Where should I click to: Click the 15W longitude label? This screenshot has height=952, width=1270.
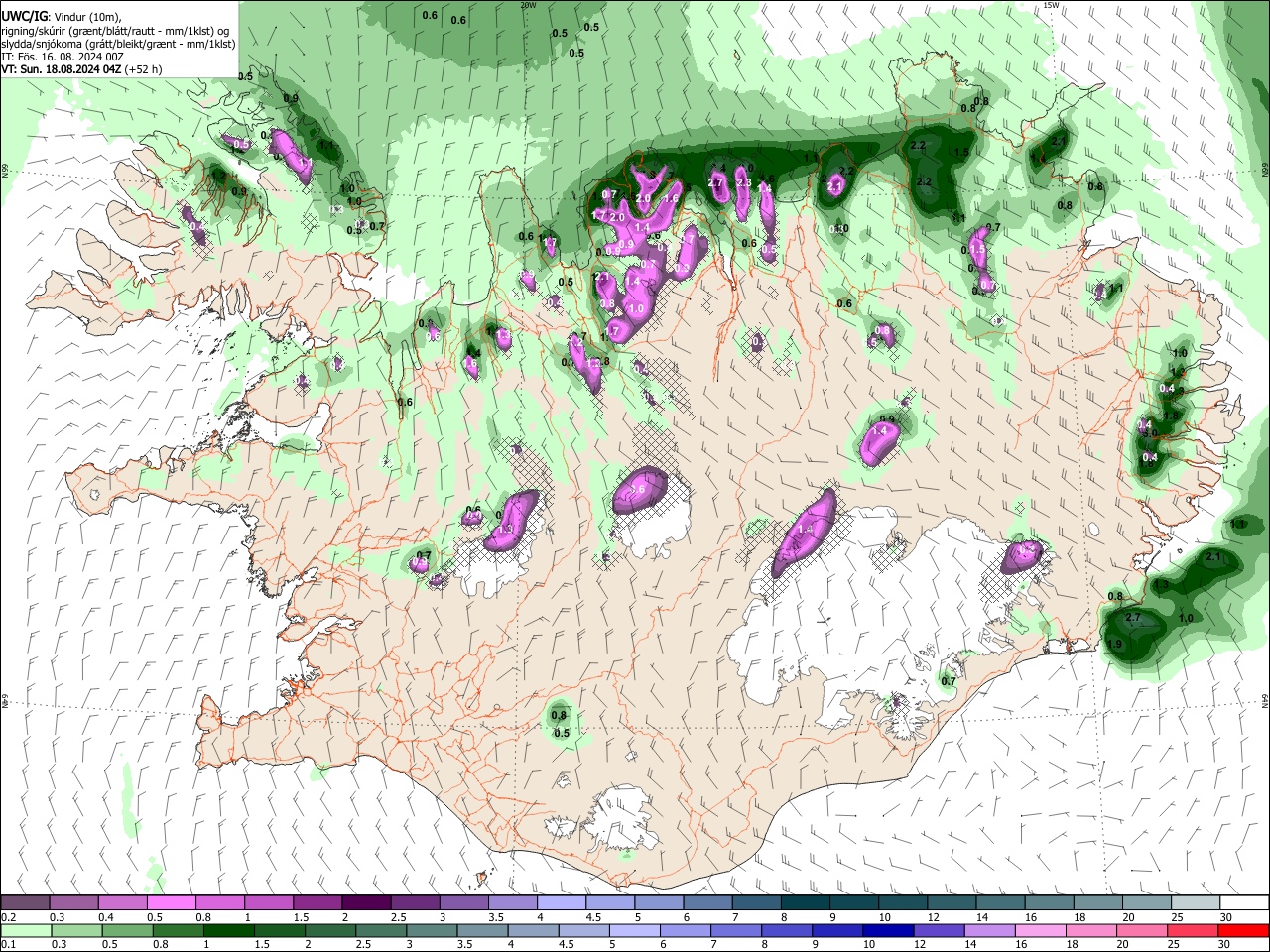point(1052,5)
